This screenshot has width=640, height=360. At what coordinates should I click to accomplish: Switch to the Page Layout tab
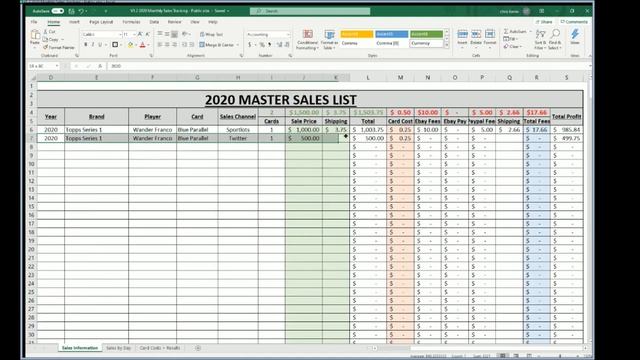tap(101, 22)
